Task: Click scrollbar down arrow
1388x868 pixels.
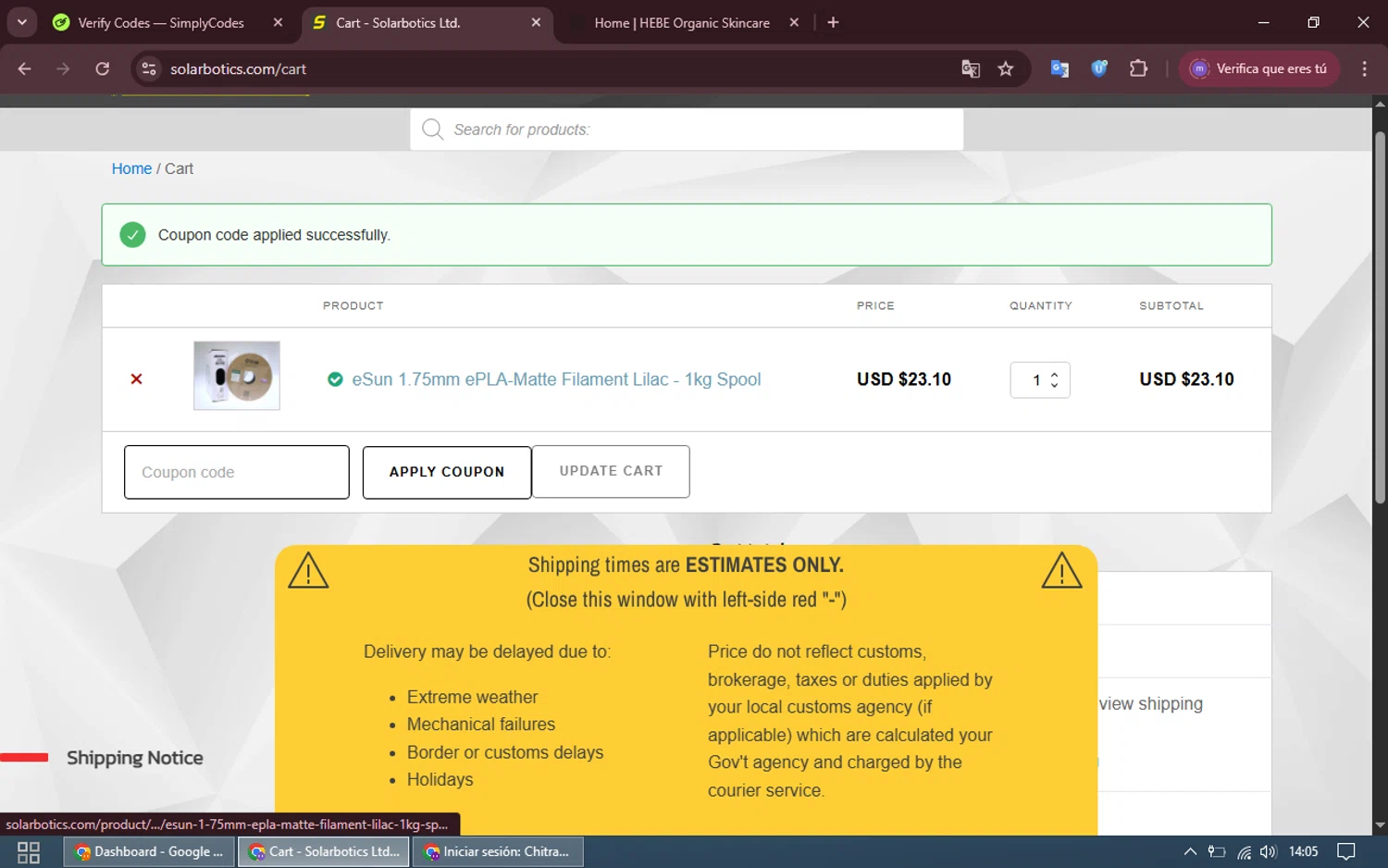Action: [1380, 825]
